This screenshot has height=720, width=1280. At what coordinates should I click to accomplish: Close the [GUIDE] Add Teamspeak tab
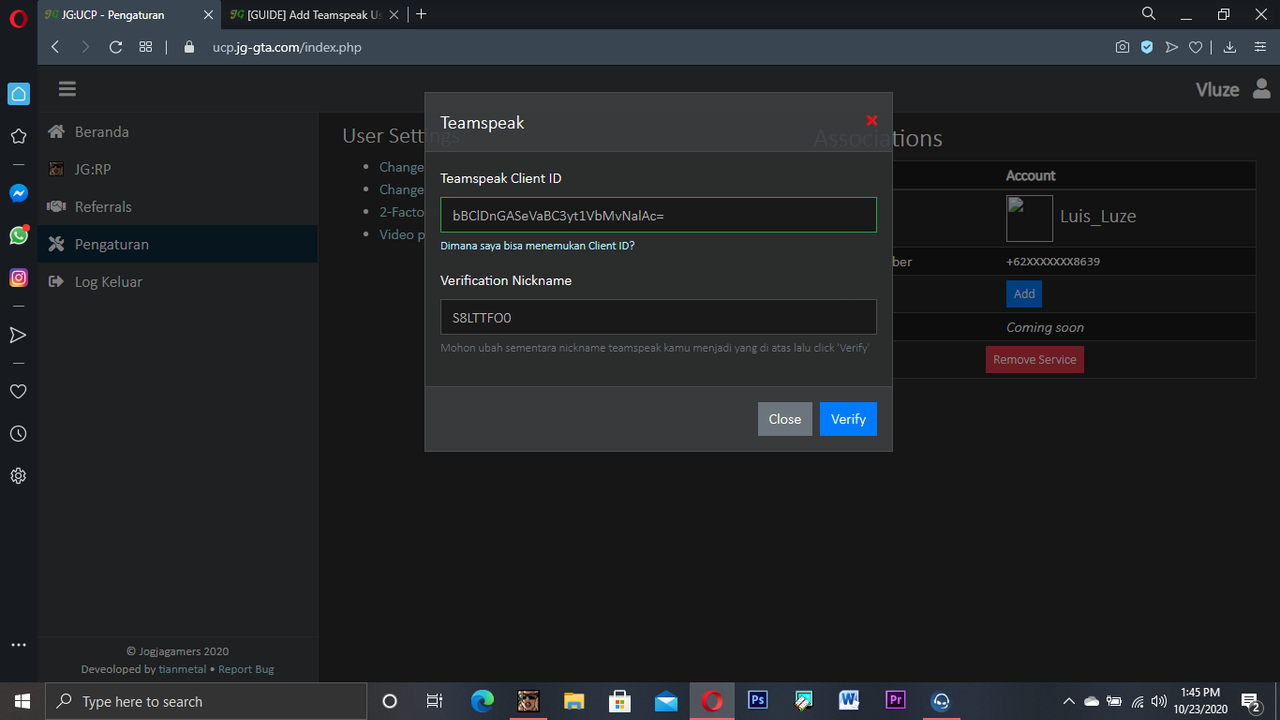(392, 15)
